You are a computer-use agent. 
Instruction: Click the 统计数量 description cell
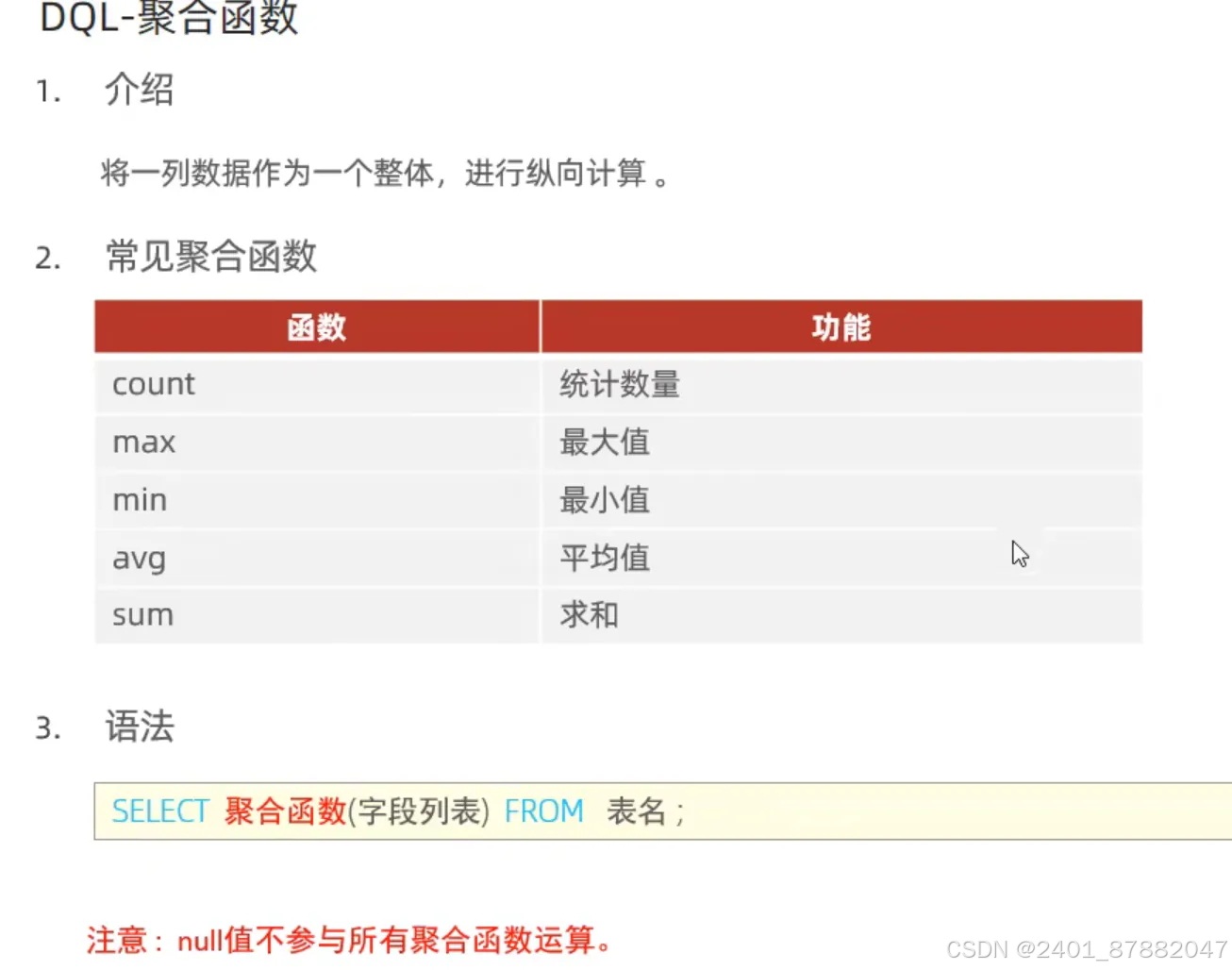[x=620, y=384]
